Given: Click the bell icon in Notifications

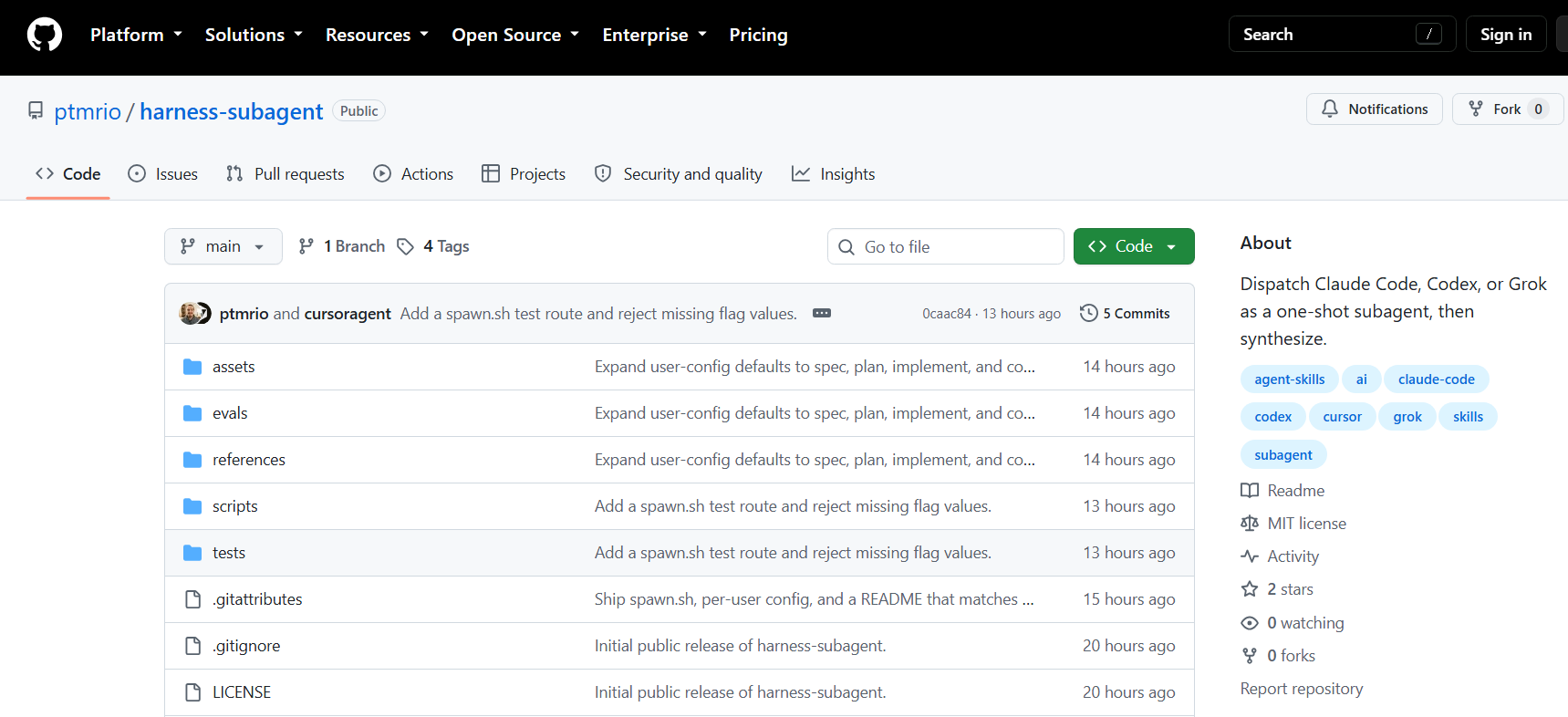Looking at the screenshot, I should [1330, 109].
